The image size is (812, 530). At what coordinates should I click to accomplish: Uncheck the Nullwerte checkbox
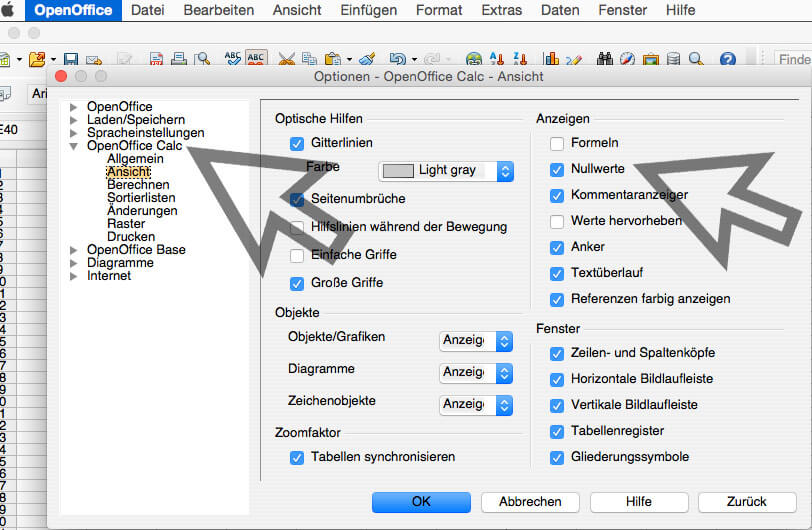[x=557, y=169]
